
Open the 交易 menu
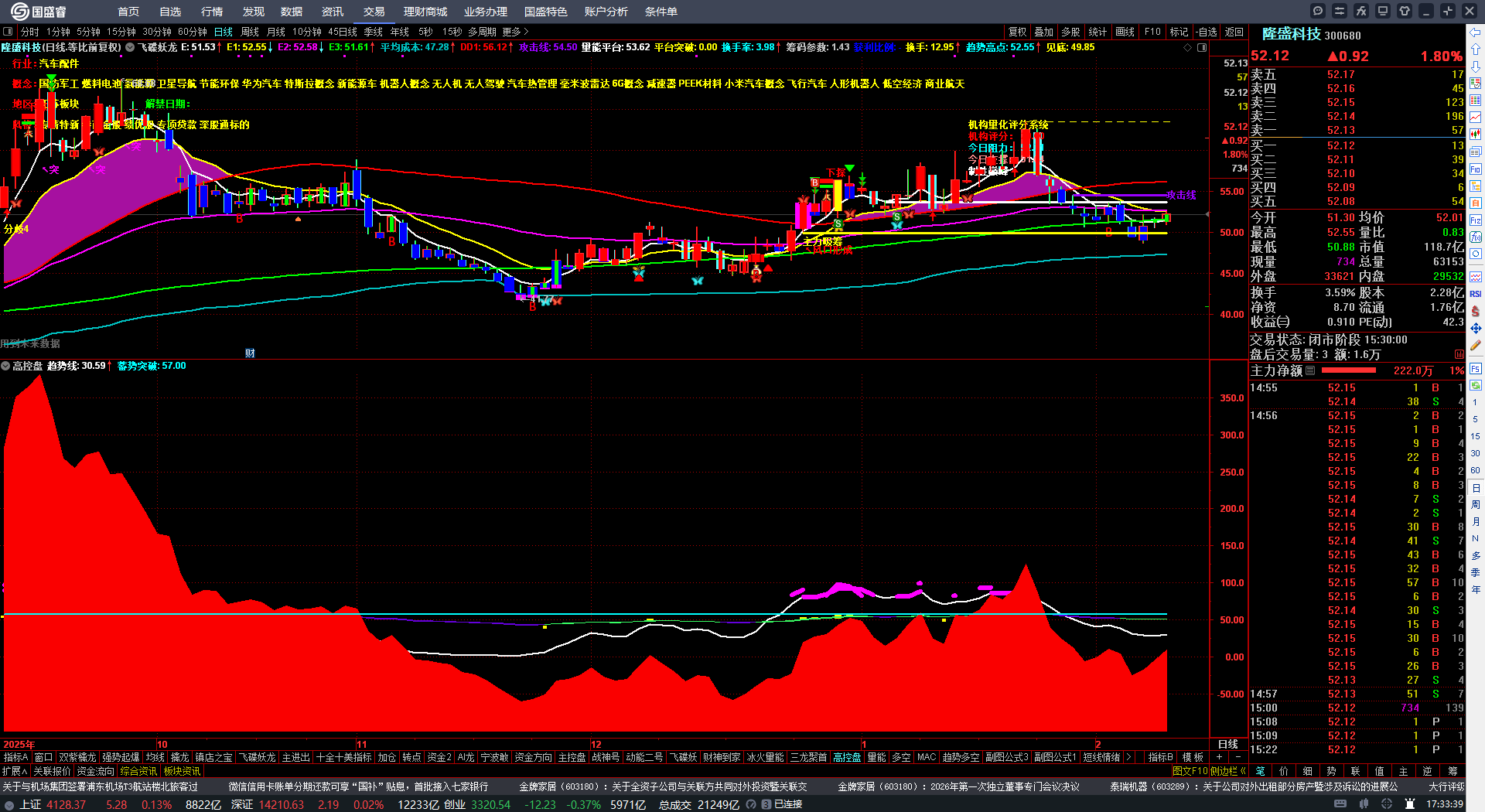tap(374, 12)
